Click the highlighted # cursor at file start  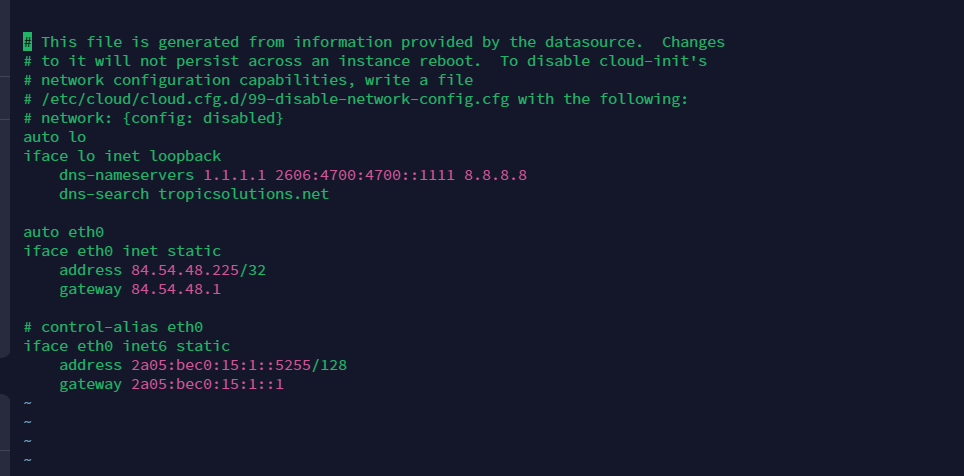point(28,42)
